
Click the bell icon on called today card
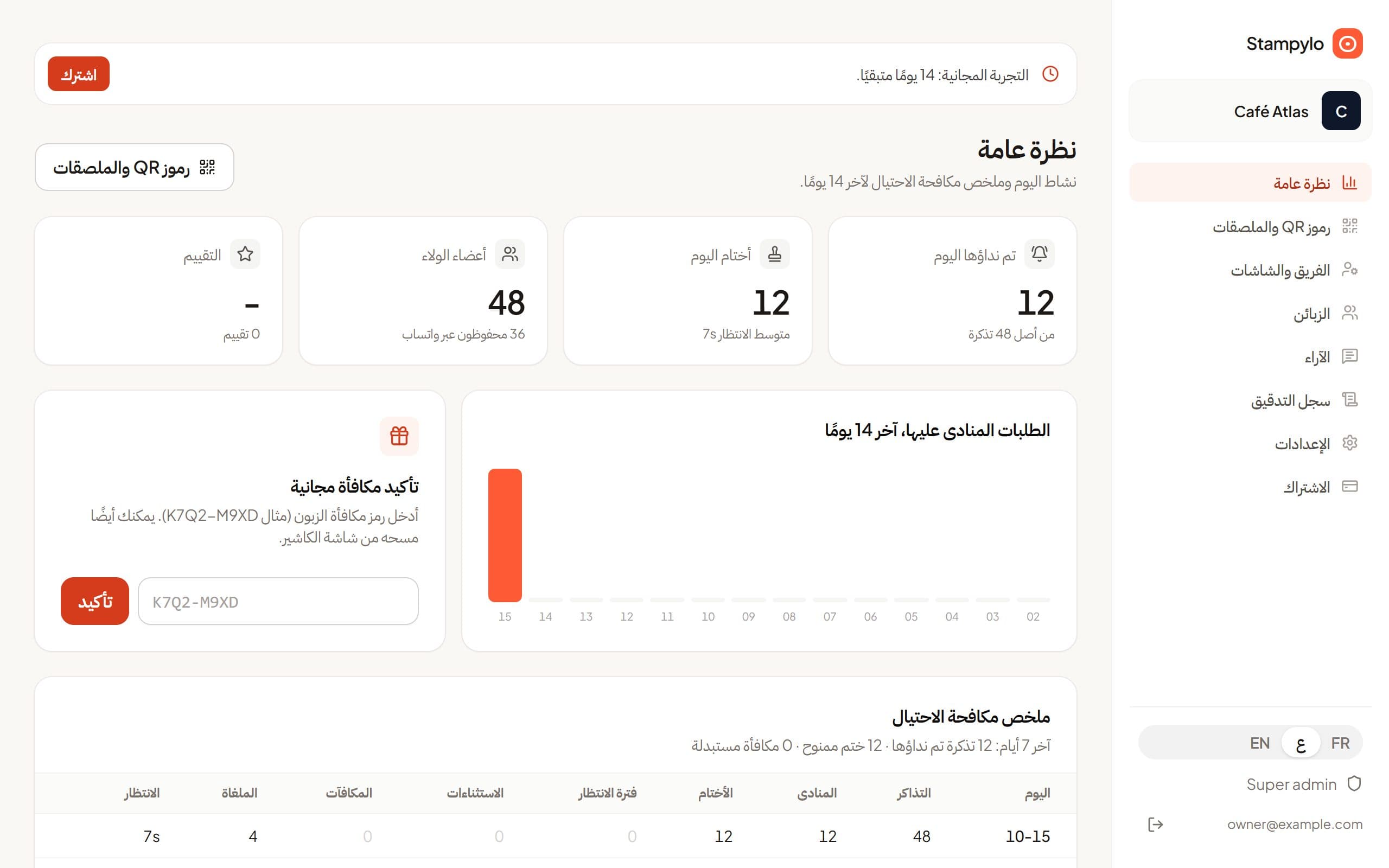pos(1039,254)
